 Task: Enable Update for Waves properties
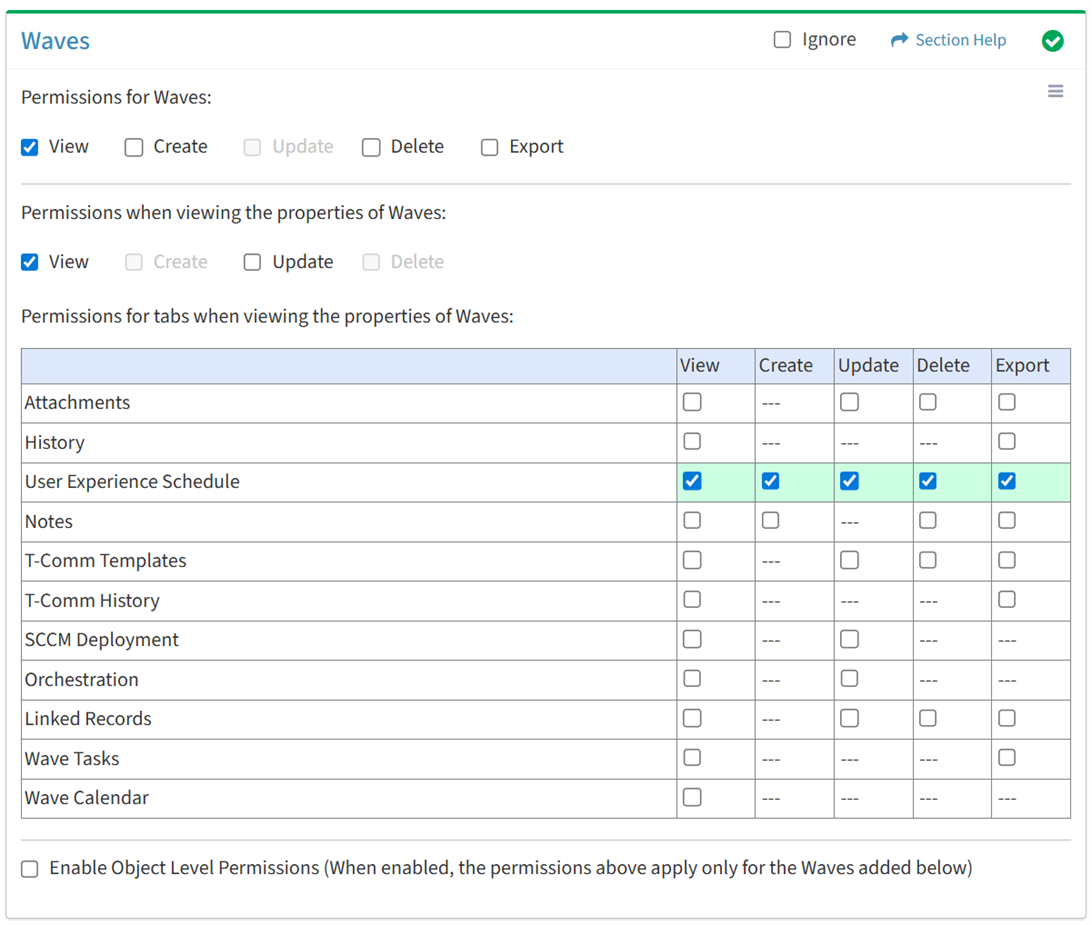click(252, 262)
